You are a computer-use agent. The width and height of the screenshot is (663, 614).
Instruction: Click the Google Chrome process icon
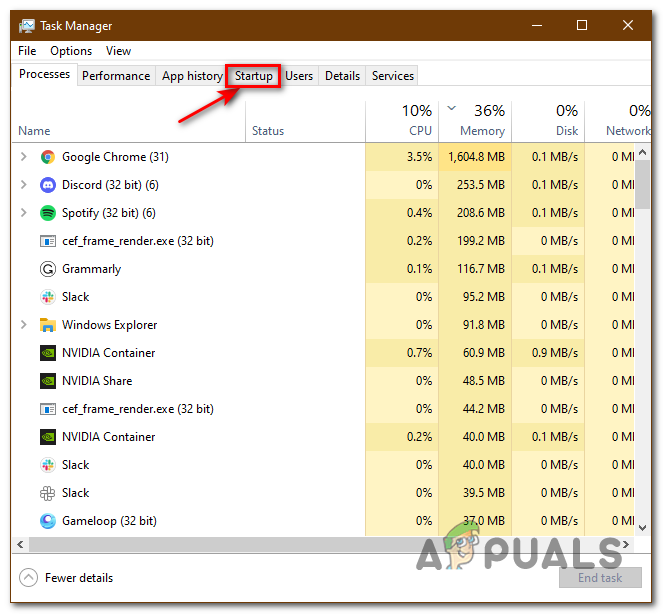pos(48,157)
